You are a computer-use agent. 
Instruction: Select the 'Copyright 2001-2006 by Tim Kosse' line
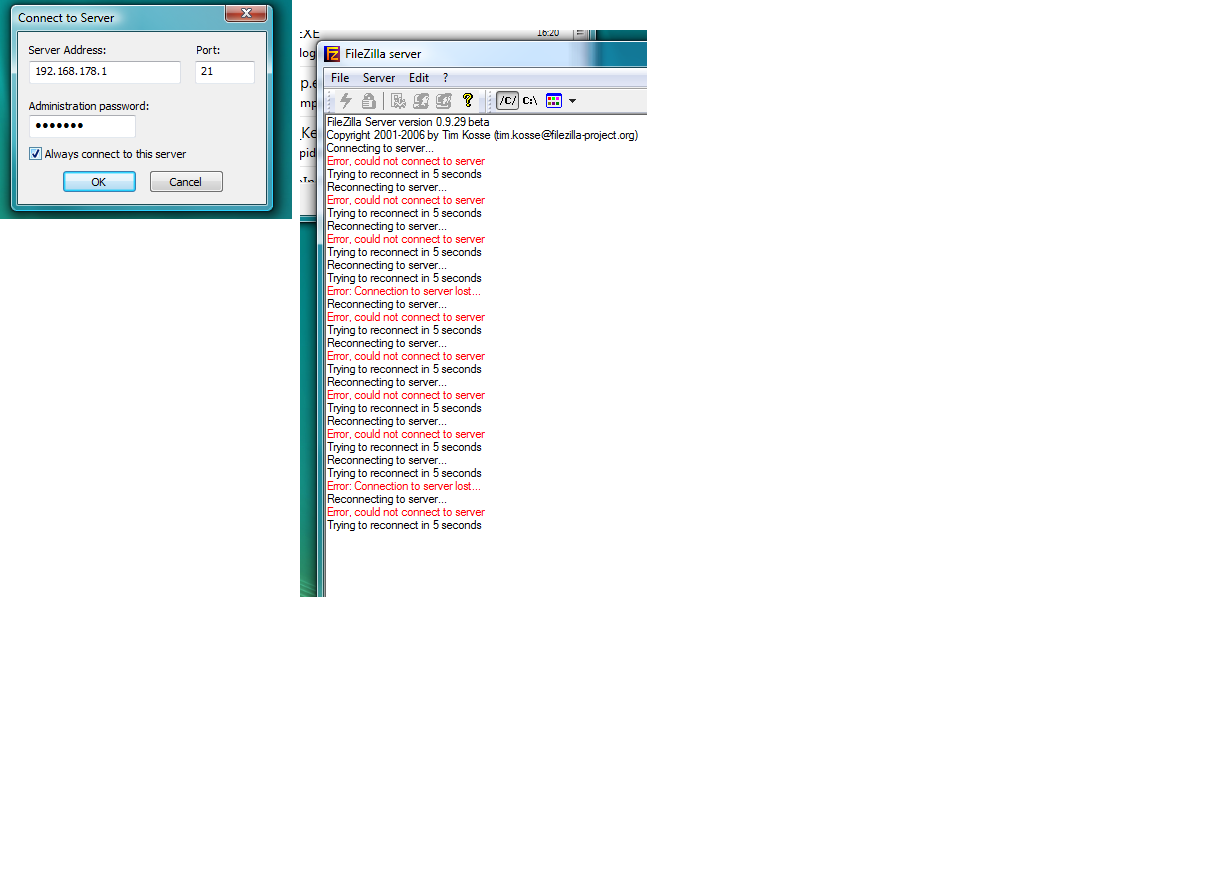pyautogui.click(x=482, y=135)
